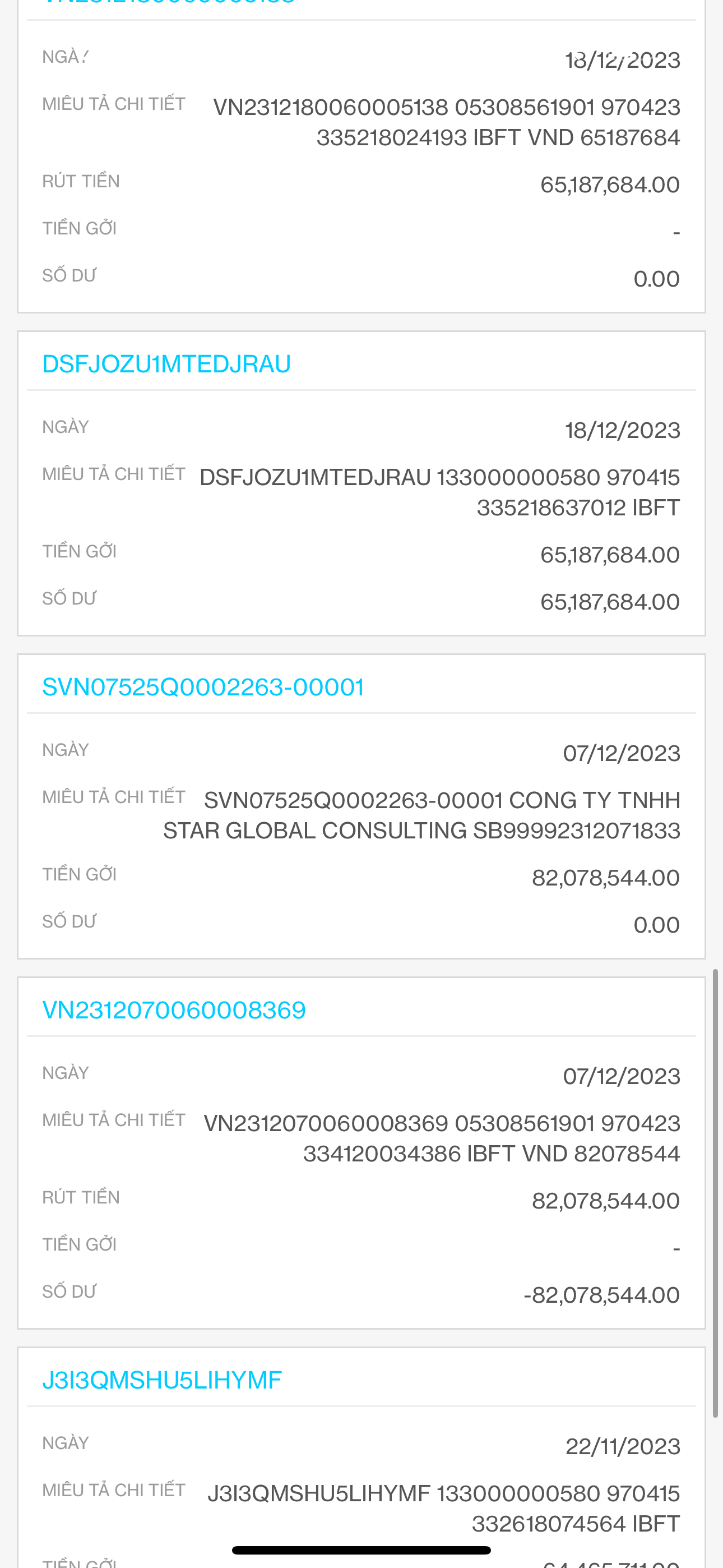Select the TIỀN GỞI amount in the DSFJOZU1MTEDJRAU card

coord(609,555)
